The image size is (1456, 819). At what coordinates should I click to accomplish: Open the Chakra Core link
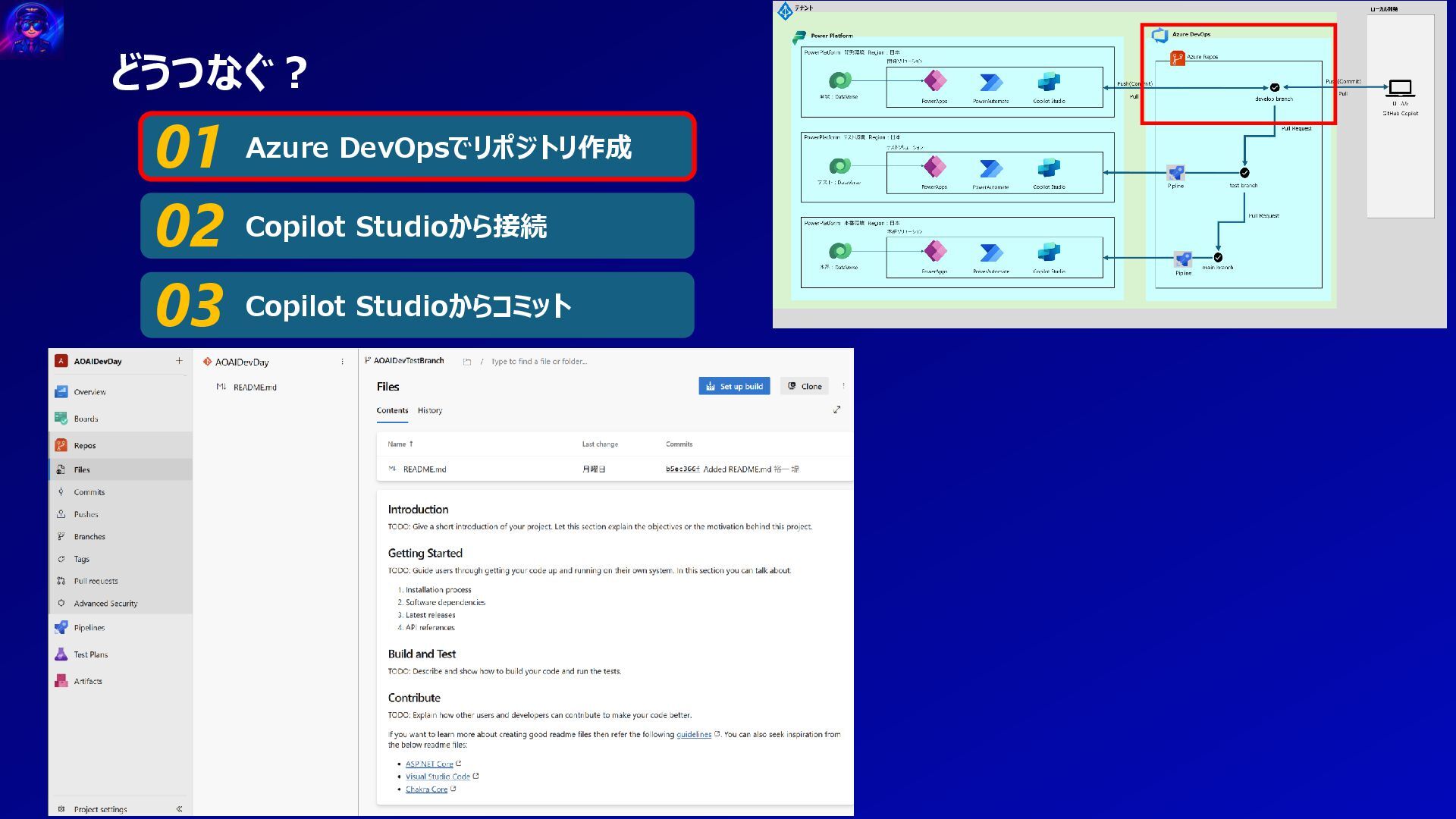426,789
